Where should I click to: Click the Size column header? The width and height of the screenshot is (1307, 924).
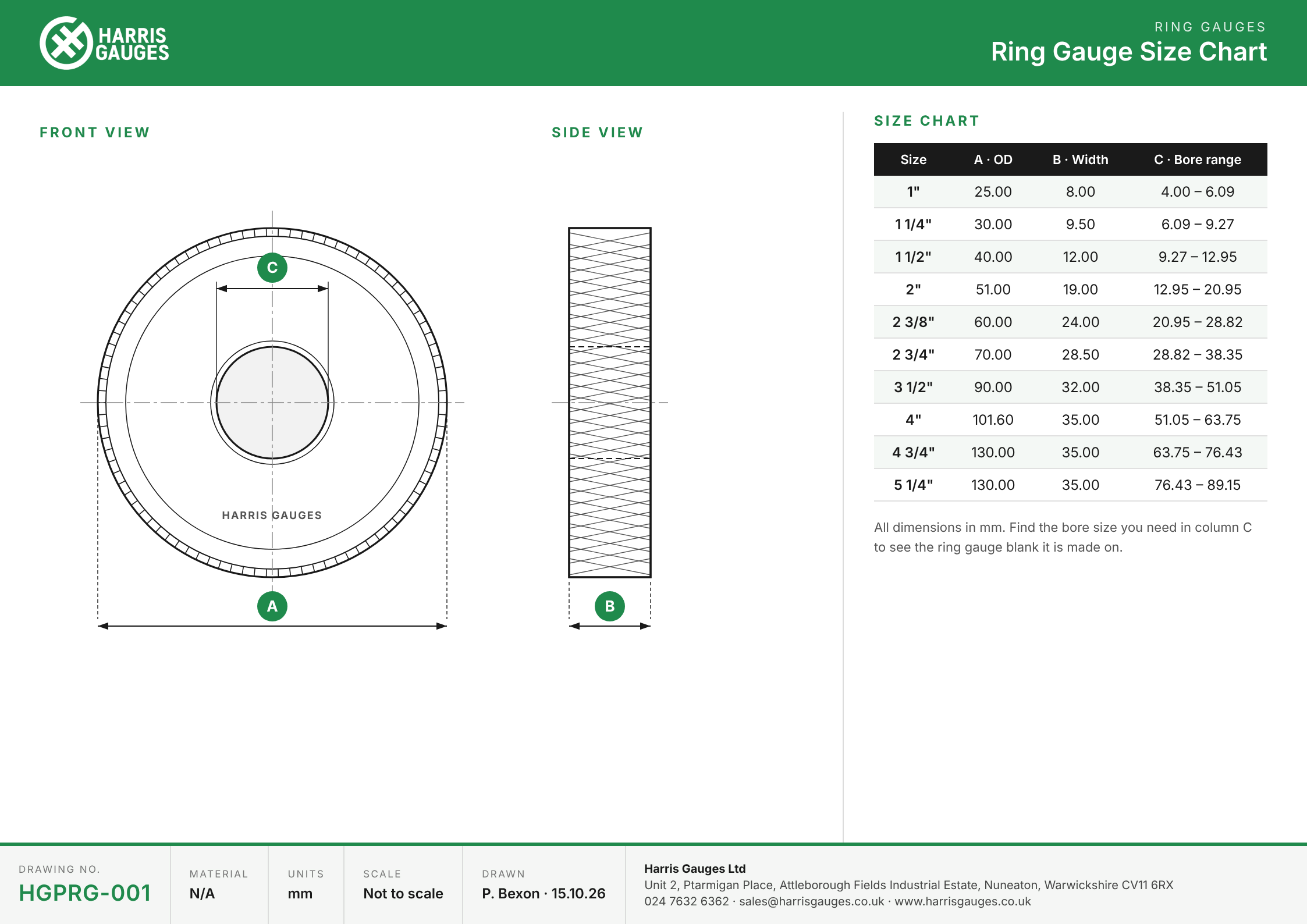pos(914,159)
